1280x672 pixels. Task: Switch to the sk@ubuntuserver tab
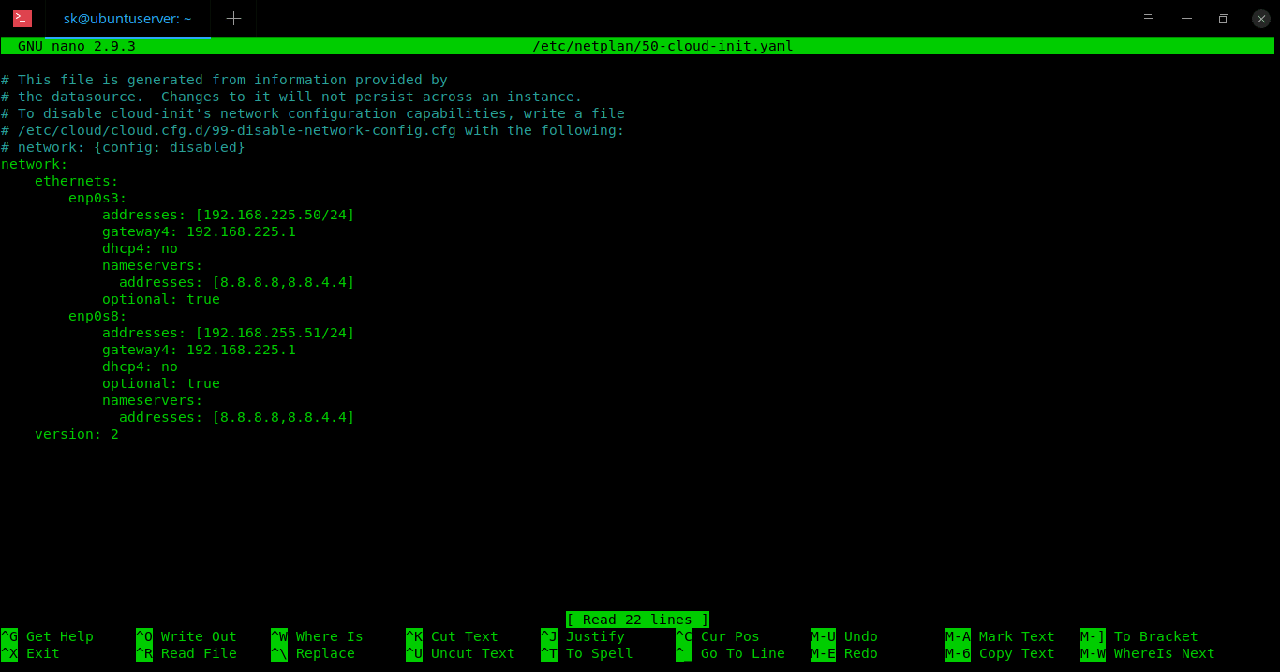(x=127, y=18)
